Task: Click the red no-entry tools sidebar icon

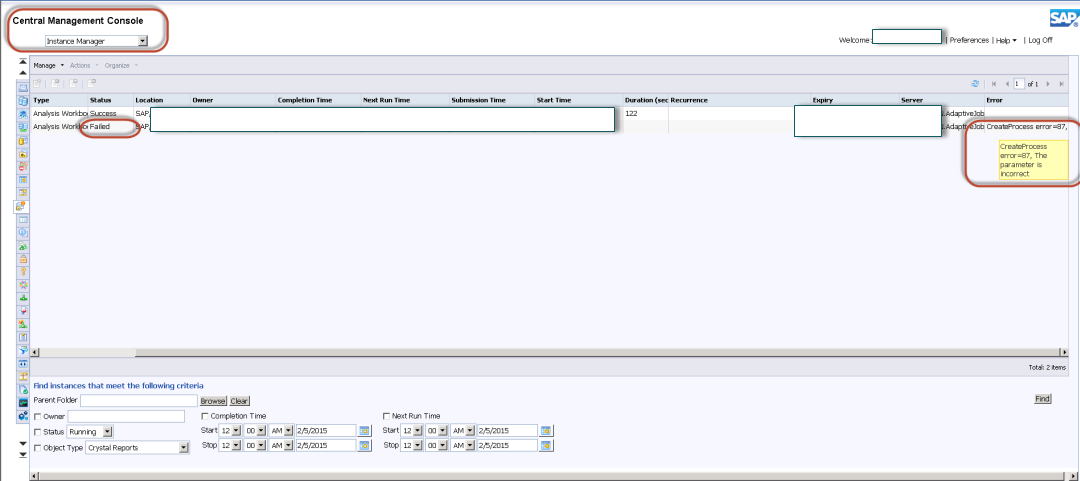Action: (x=23, y=166)
